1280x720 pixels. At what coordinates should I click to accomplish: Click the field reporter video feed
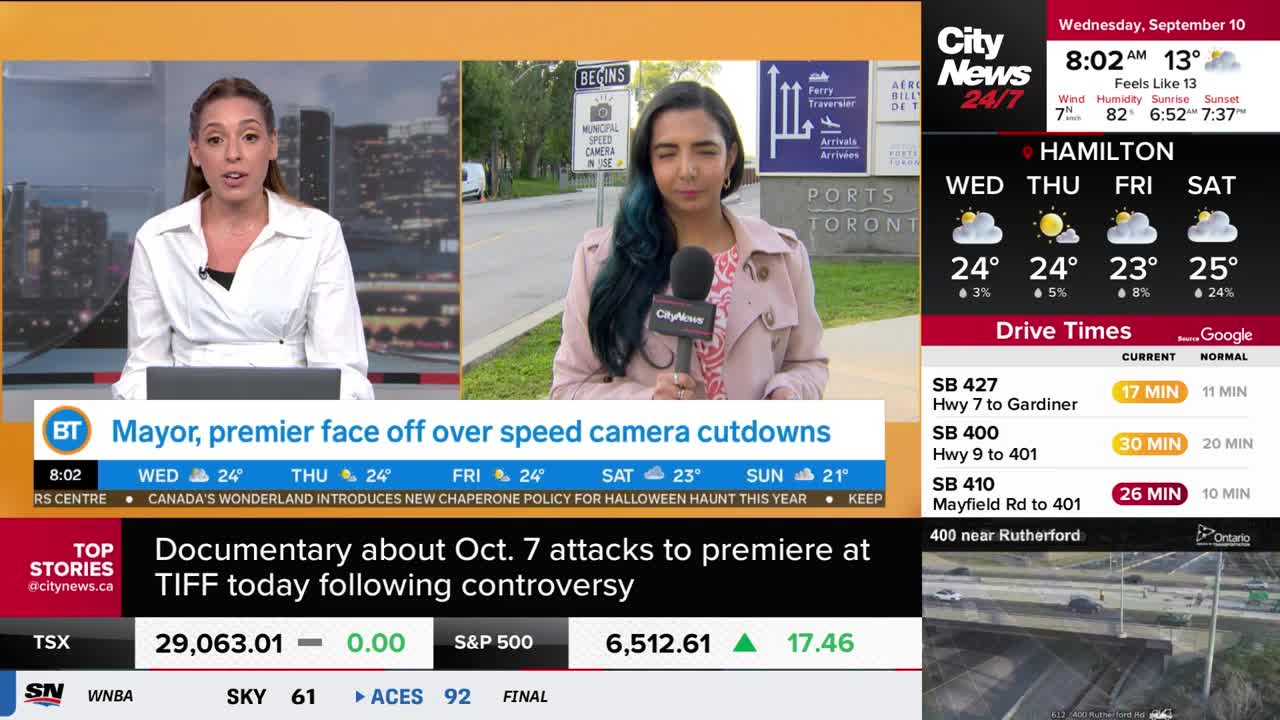(x=691, y=231)
